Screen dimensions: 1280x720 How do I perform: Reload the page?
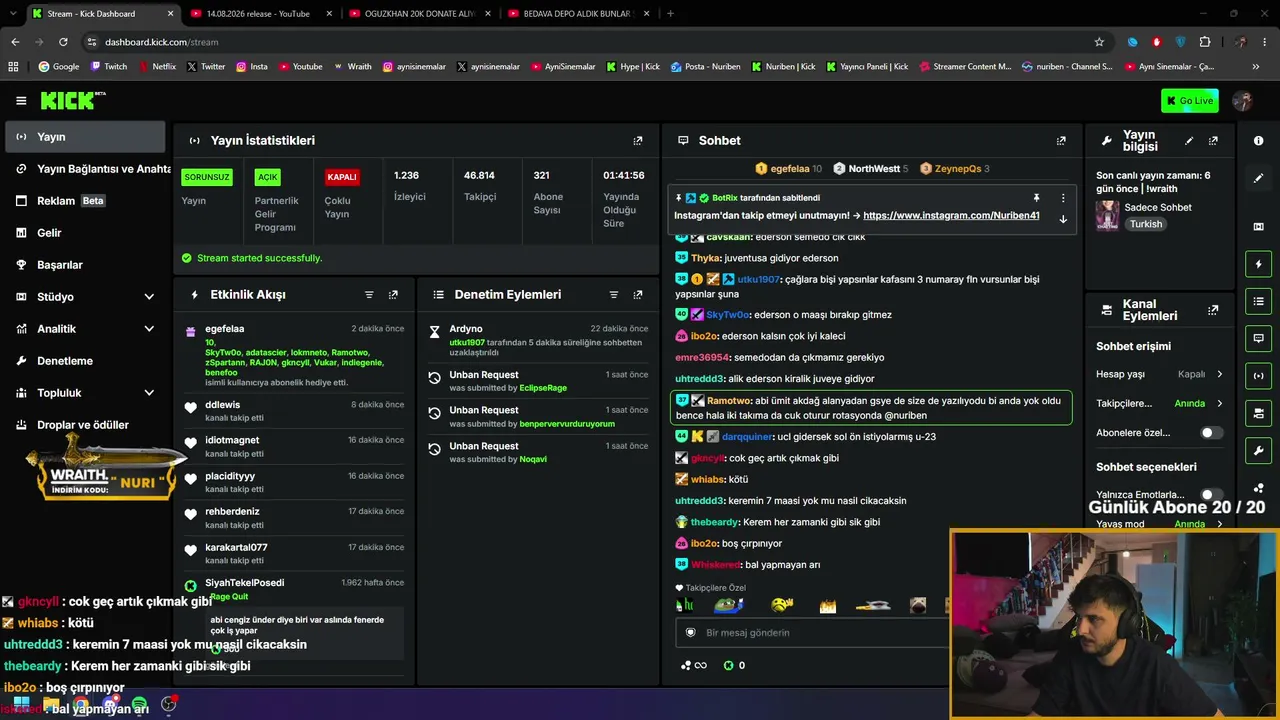[x=63, y=42]
